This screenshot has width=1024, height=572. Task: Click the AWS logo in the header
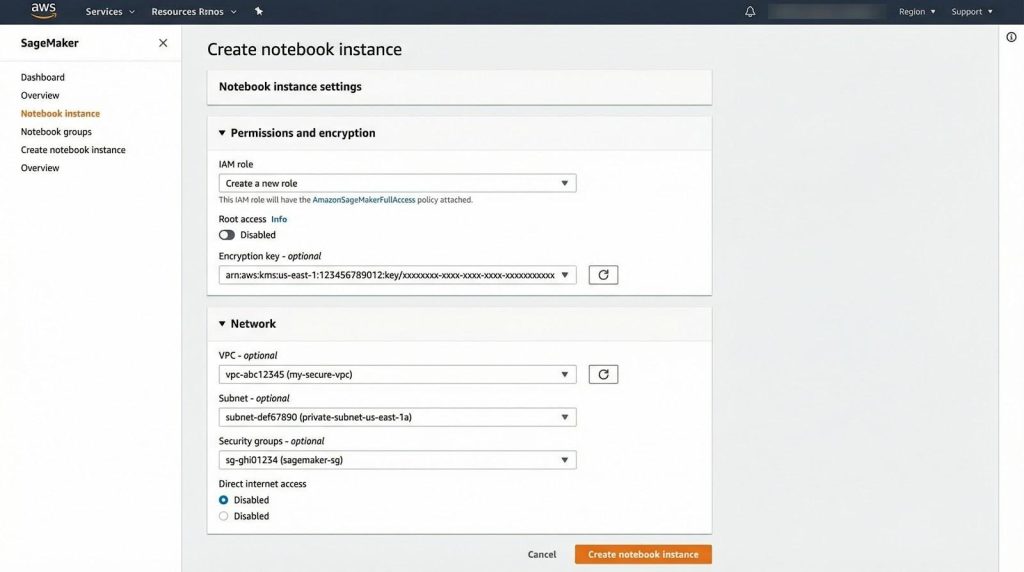tap(43, 11)
